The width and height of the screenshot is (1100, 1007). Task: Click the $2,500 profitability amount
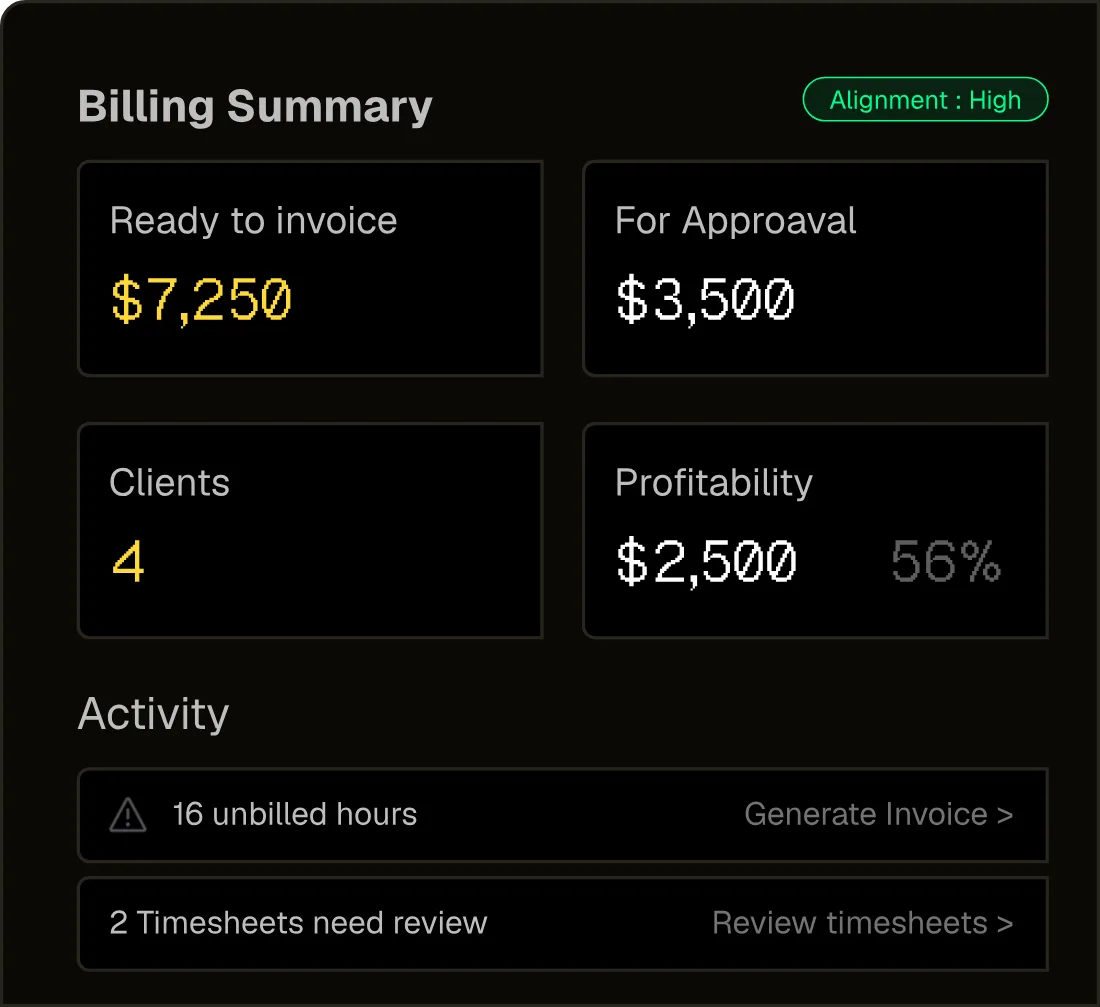(x=706, y=562)
